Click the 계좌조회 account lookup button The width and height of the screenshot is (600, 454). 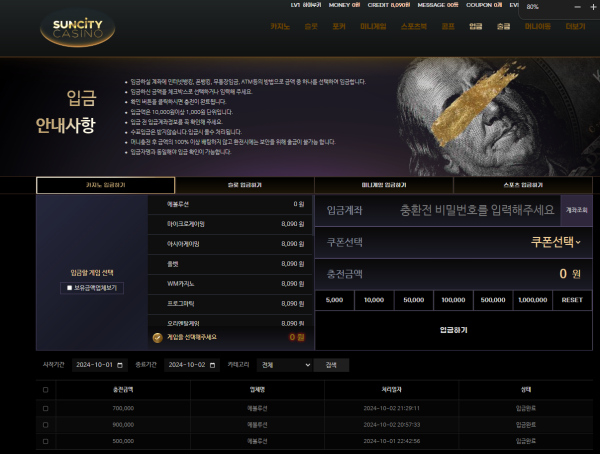[x=577, y=210]
